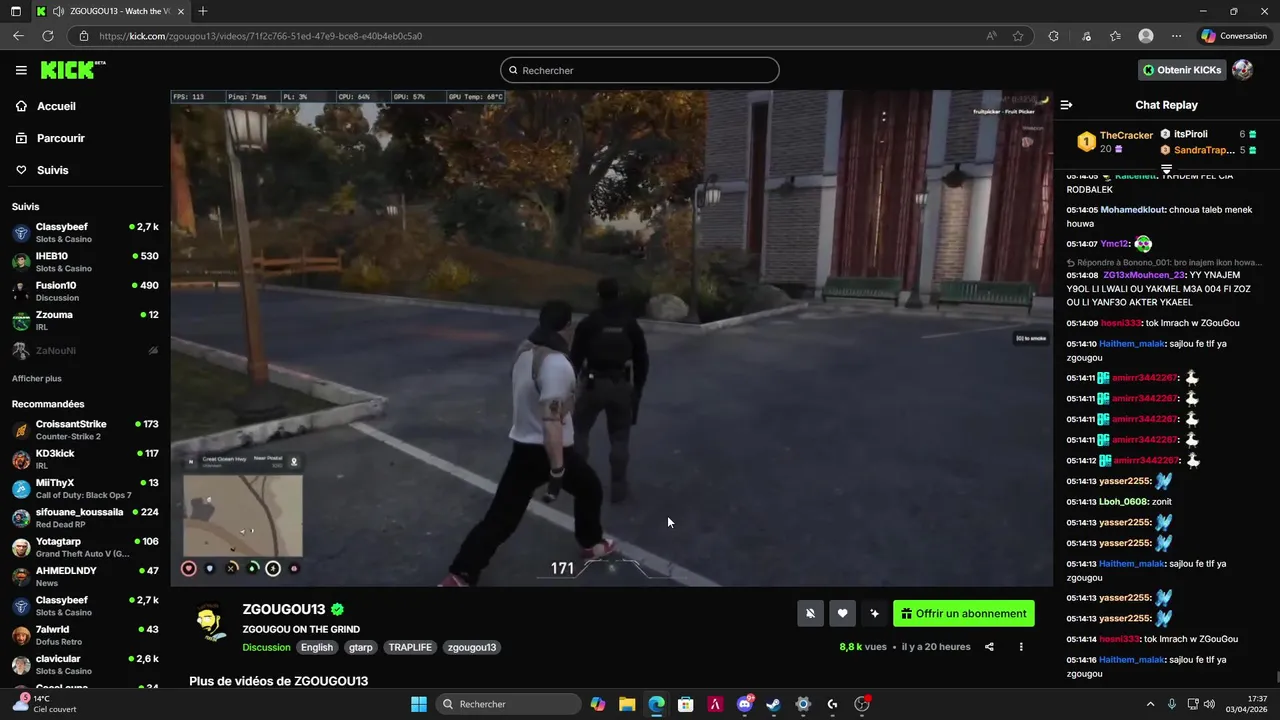This screenshot has height=720, width=1280.
Task: Open the Zzouma followed channel
Action: (x=85, y=320)
